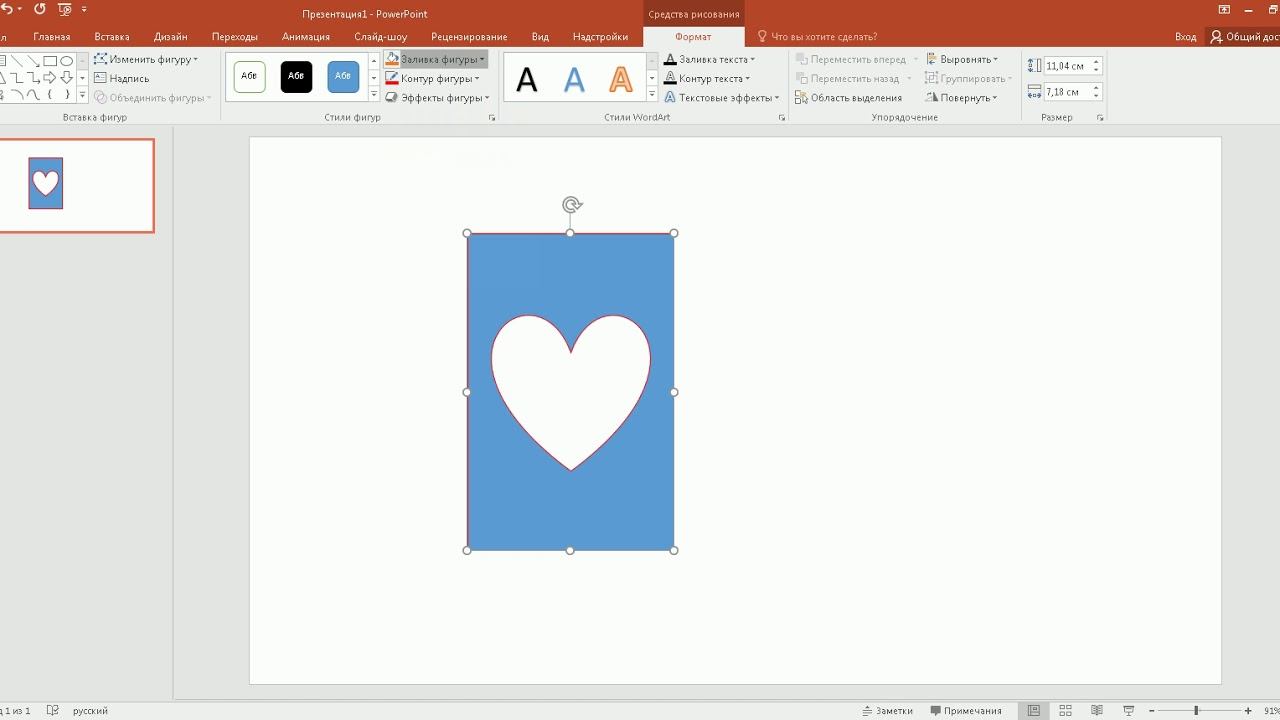Open the Вставка ribbon tab

click(x=112, y=37)
